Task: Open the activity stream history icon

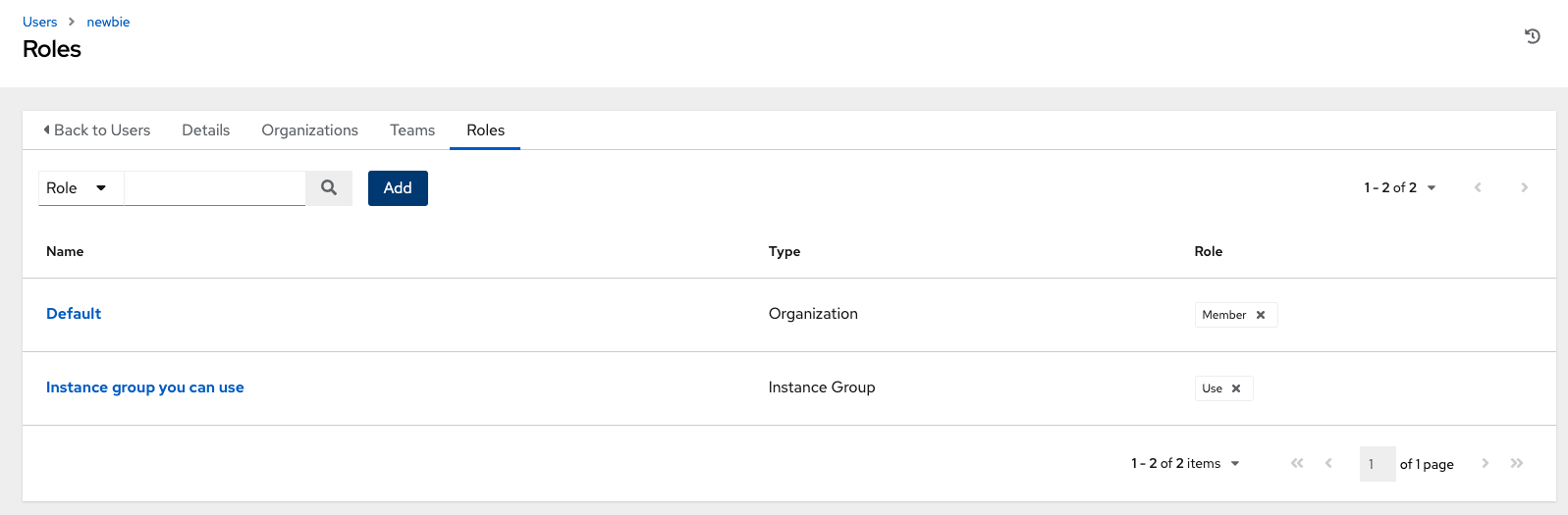Action: (1532, 36)
